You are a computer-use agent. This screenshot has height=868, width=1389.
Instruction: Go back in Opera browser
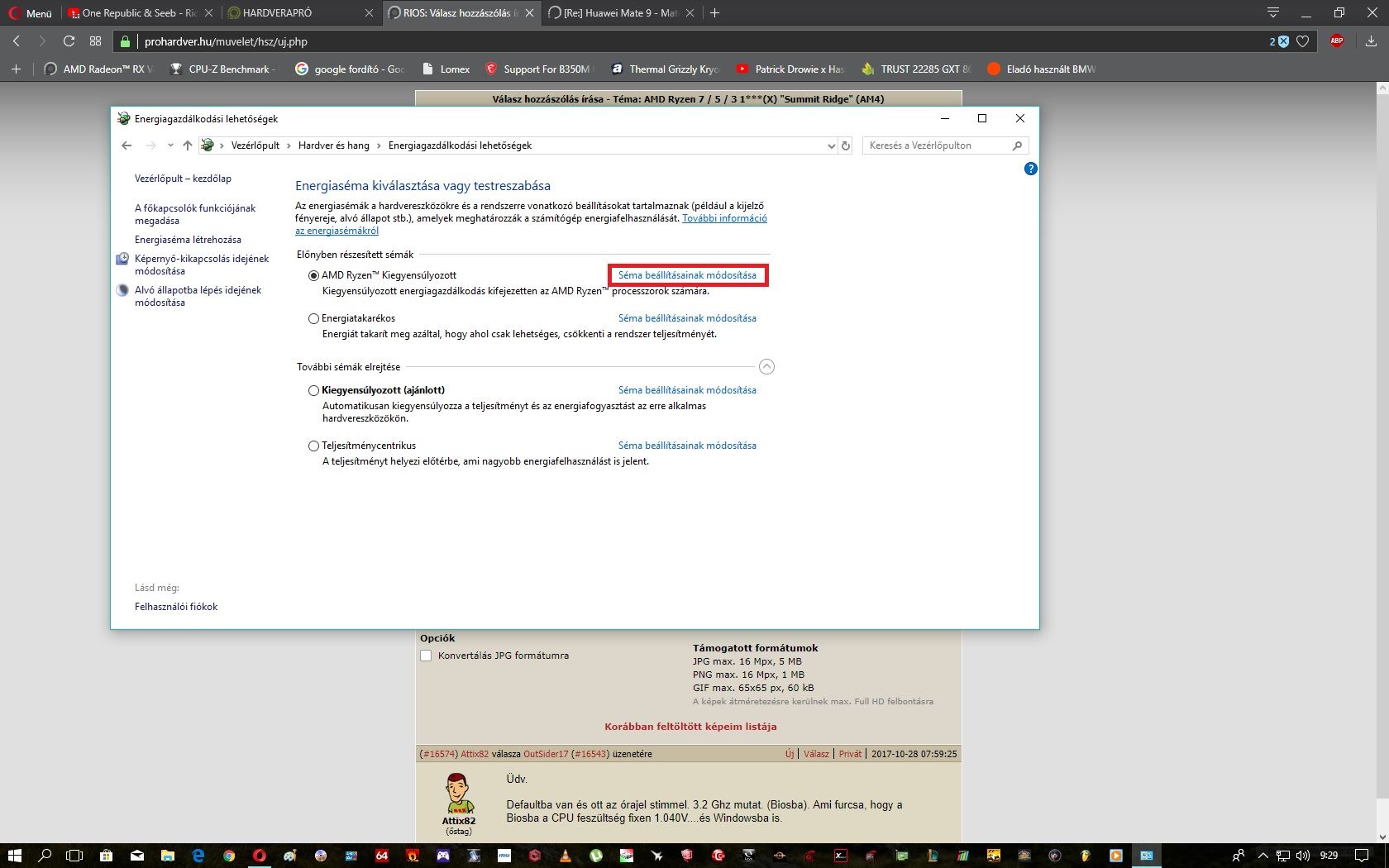(17, 41)
